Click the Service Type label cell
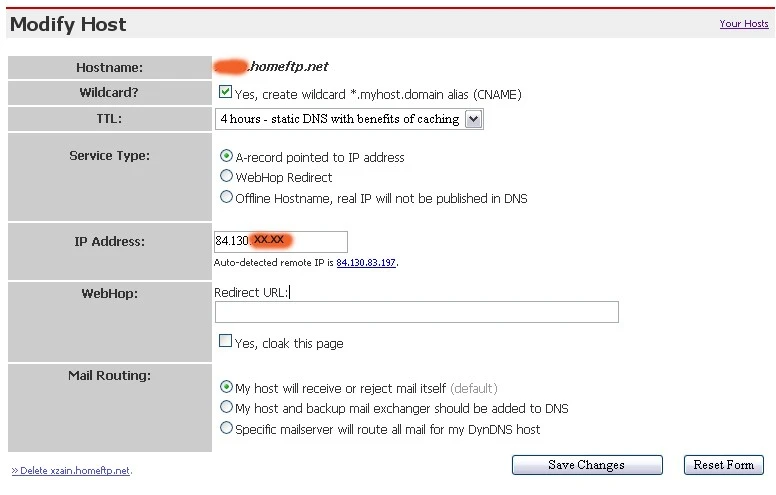Viewport: 776px width, 495px height. (109, 156)
